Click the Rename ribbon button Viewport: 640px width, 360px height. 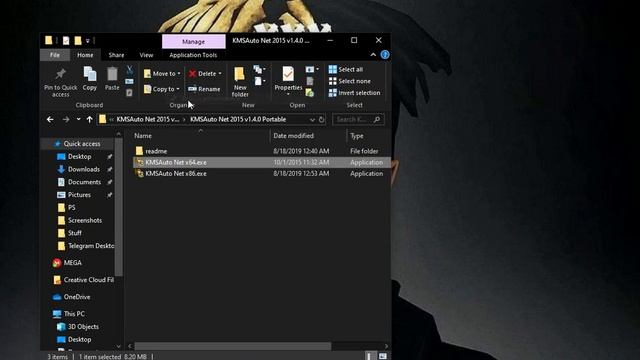tap(204, 89)
